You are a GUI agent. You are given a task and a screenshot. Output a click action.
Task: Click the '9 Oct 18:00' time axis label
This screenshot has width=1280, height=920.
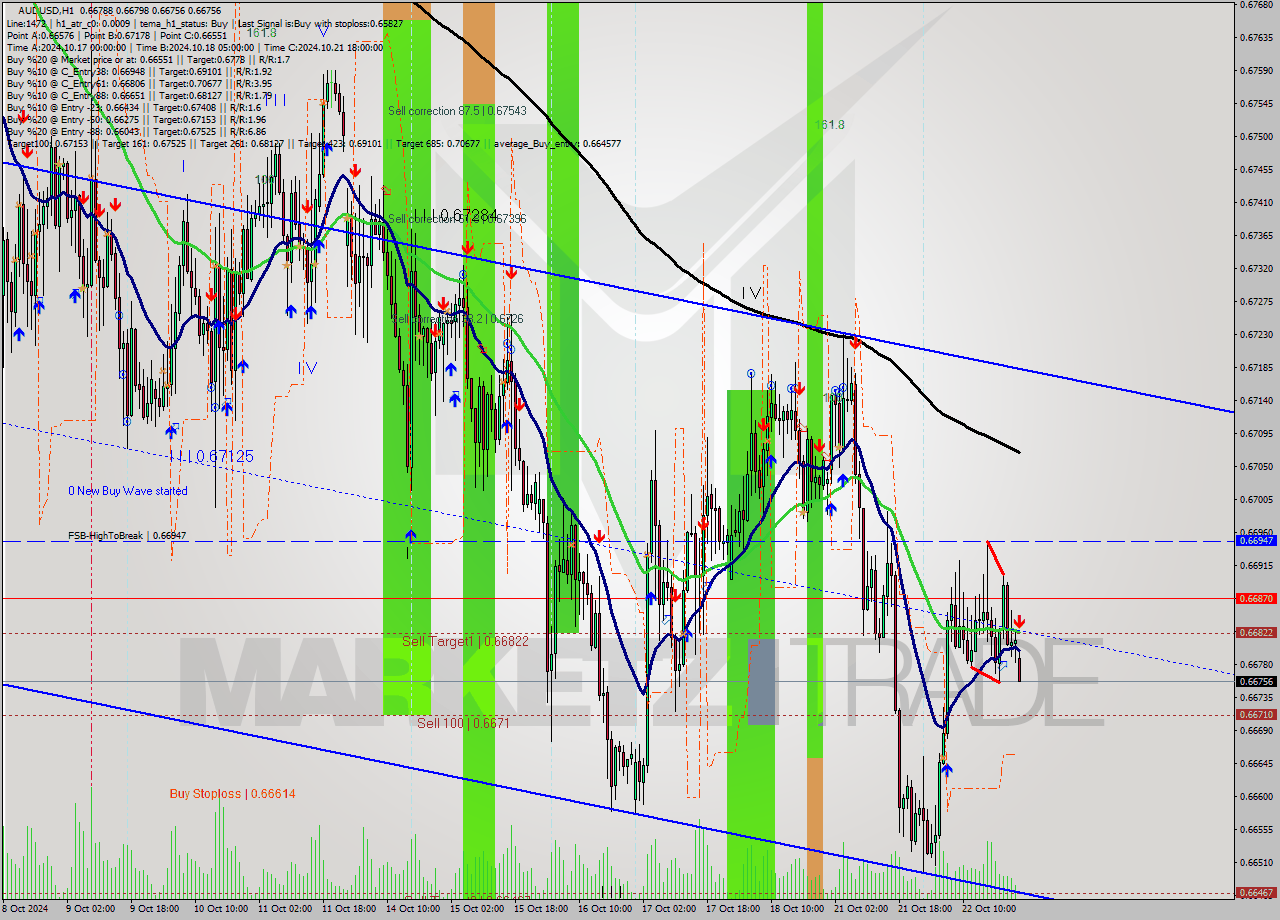click(x=154, y=910)
